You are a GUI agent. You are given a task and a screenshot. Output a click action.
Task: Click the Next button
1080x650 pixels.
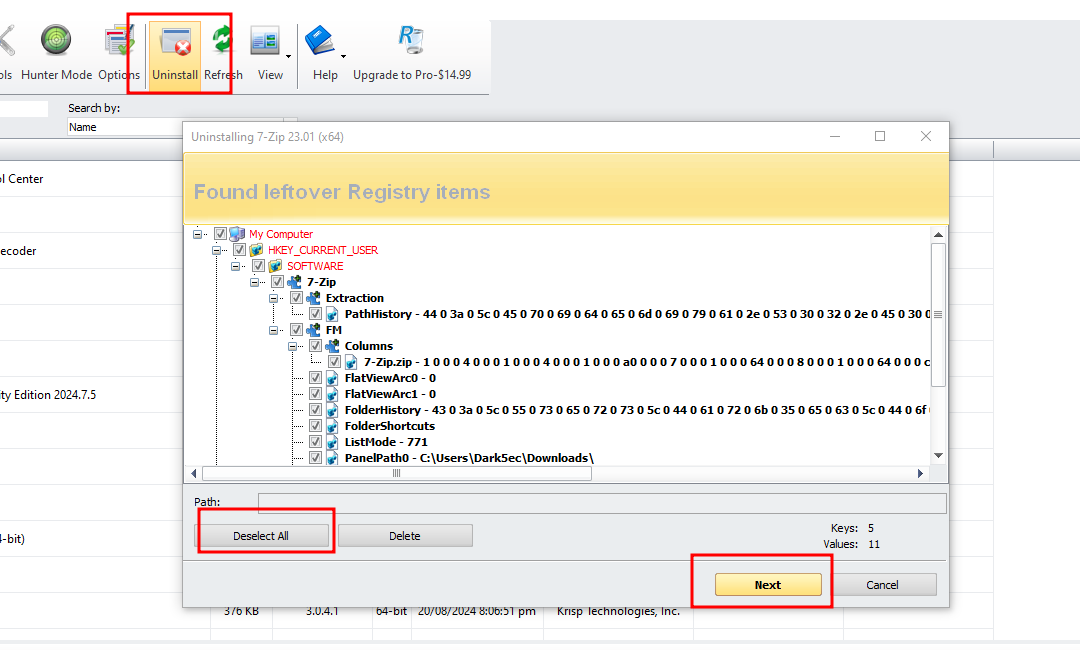(768, 585)
